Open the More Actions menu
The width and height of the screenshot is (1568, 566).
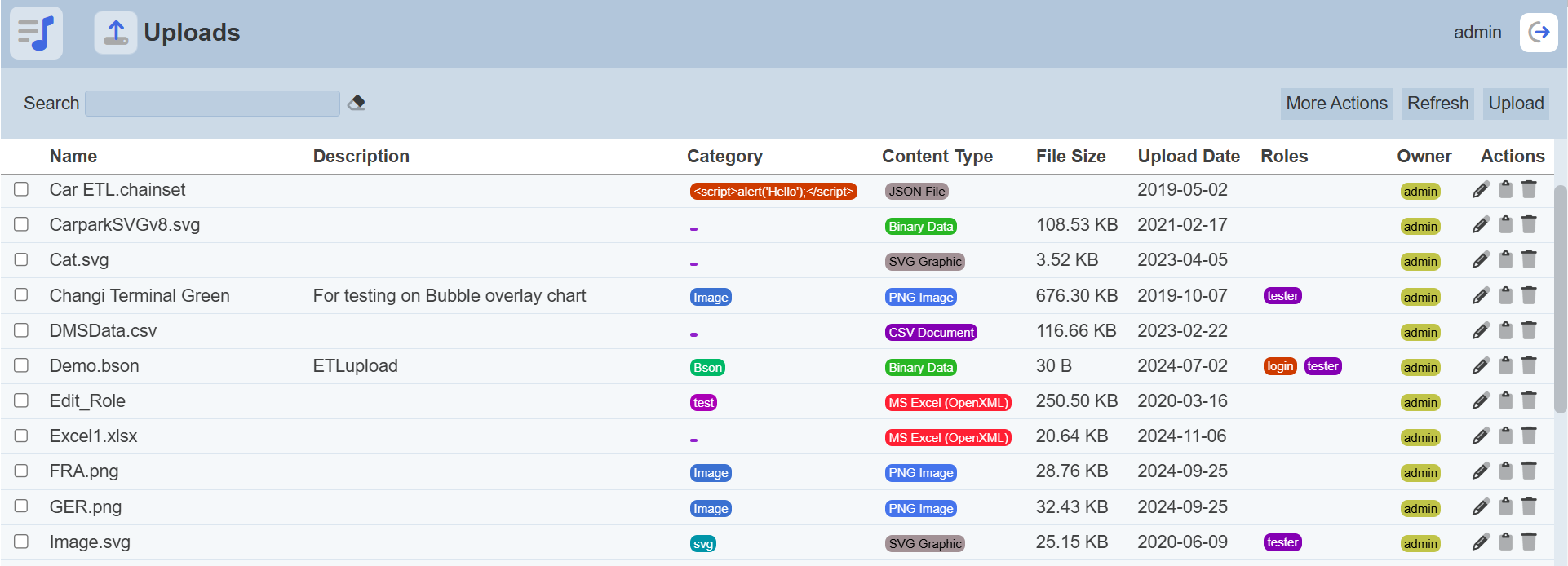(x=1336, y=104)
